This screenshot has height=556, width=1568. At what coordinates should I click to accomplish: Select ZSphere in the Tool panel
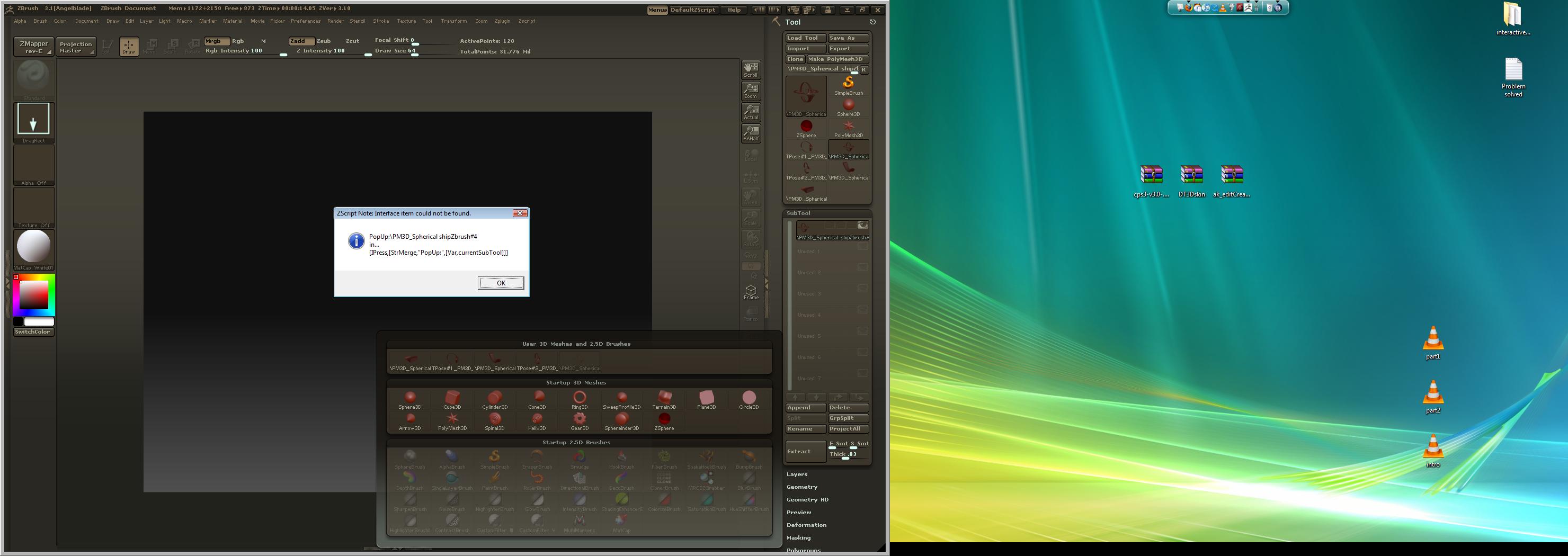[x=806, y=128]
